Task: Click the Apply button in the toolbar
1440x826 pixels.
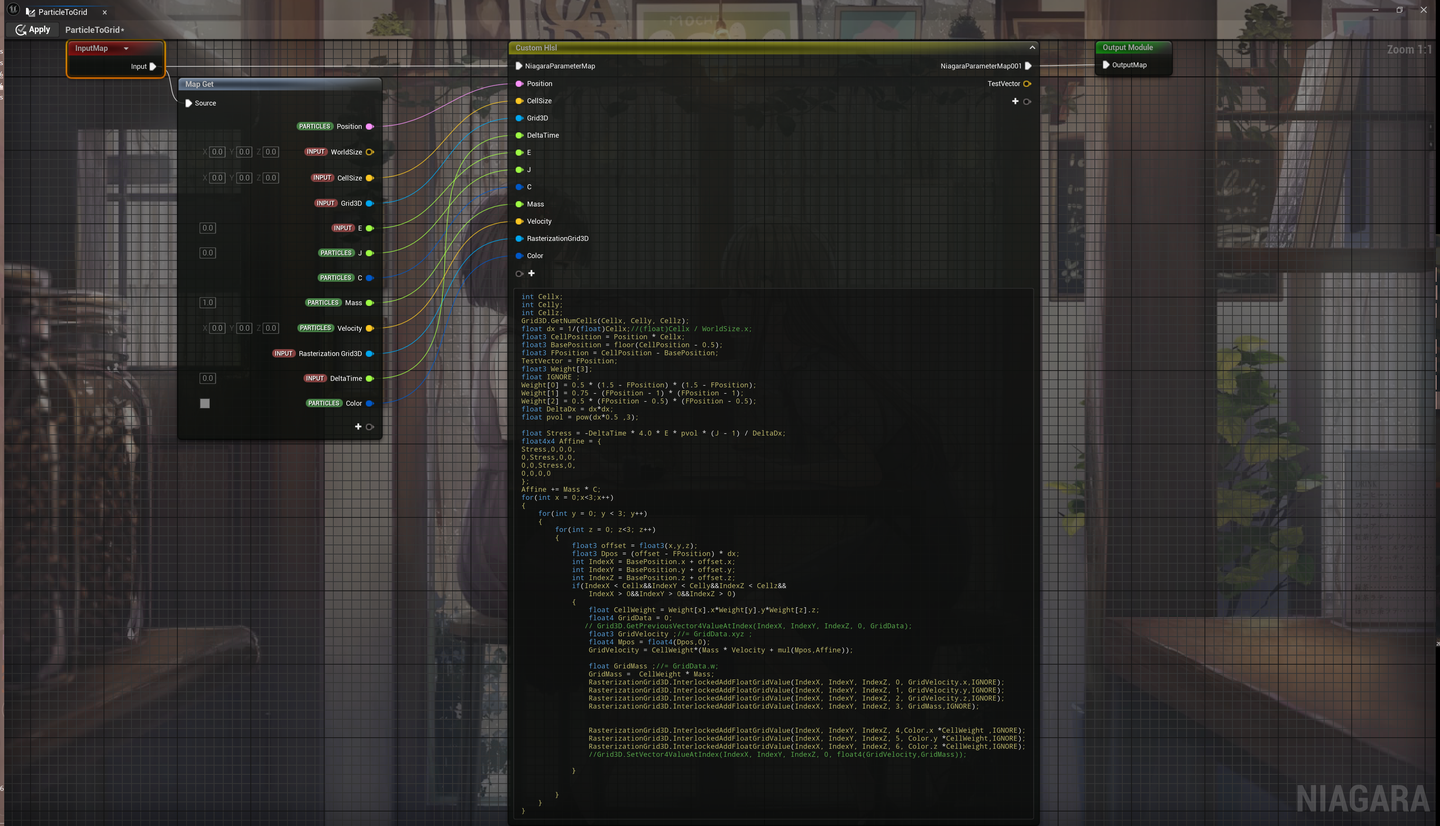Action: pos(33,30)
